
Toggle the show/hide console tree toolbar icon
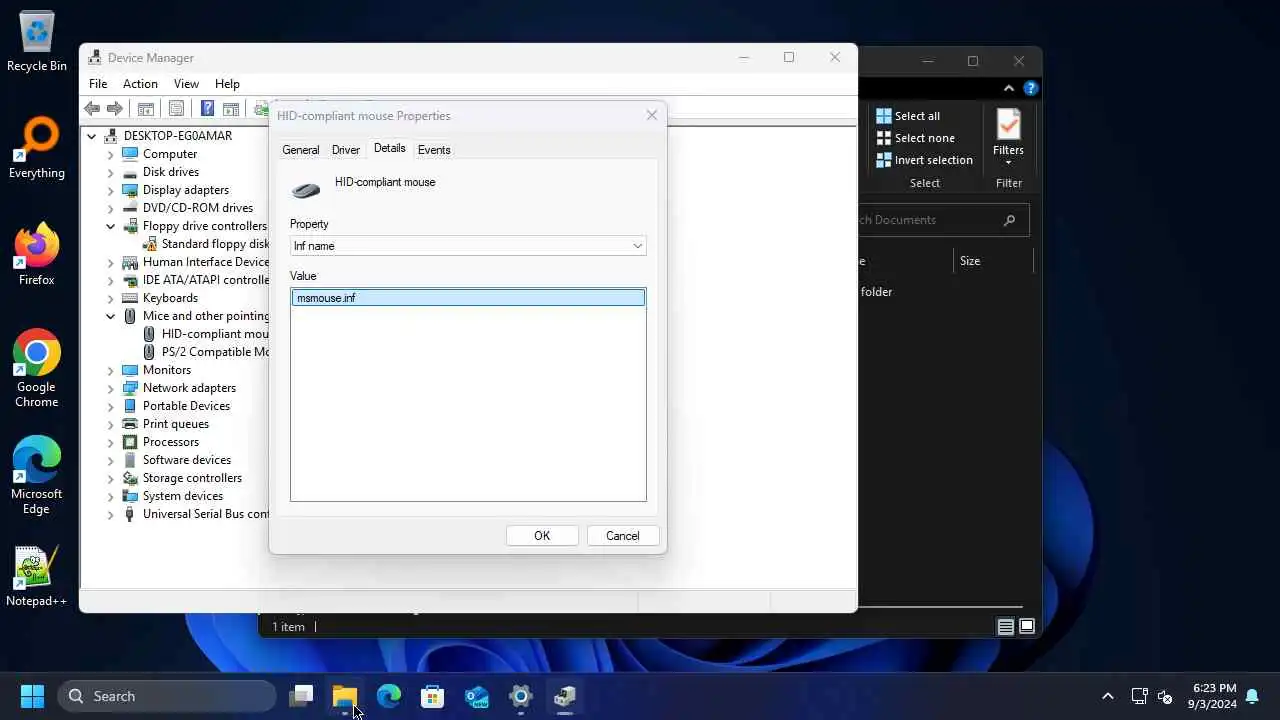145,109
